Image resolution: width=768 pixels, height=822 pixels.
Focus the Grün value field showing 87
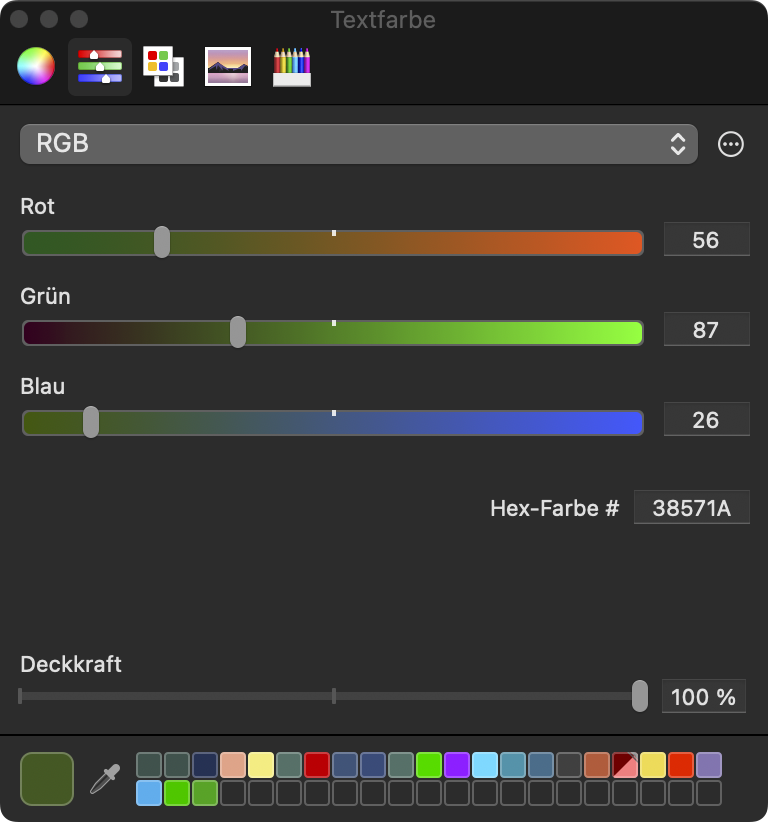tap(706, 330)
